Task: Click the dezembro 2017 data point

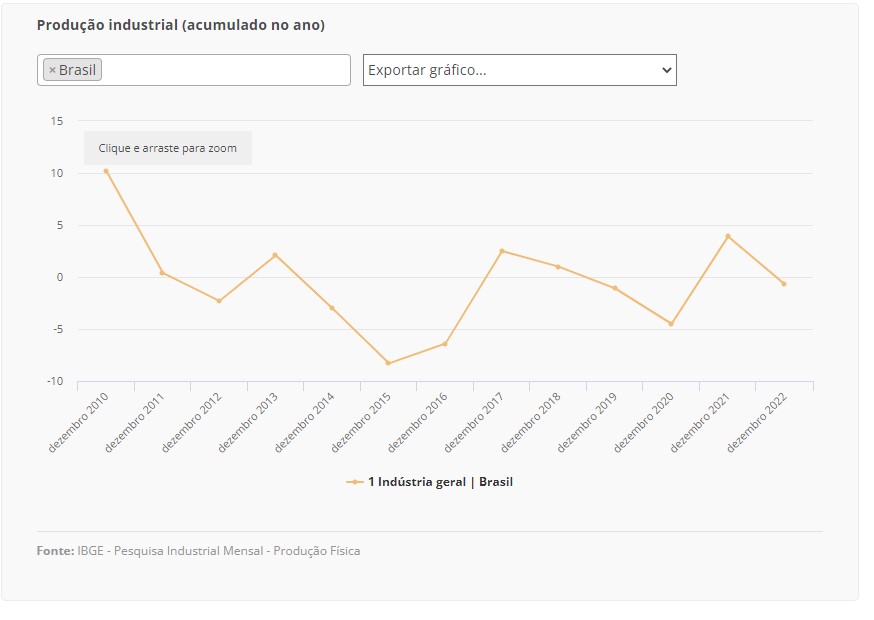Action: 502,251
